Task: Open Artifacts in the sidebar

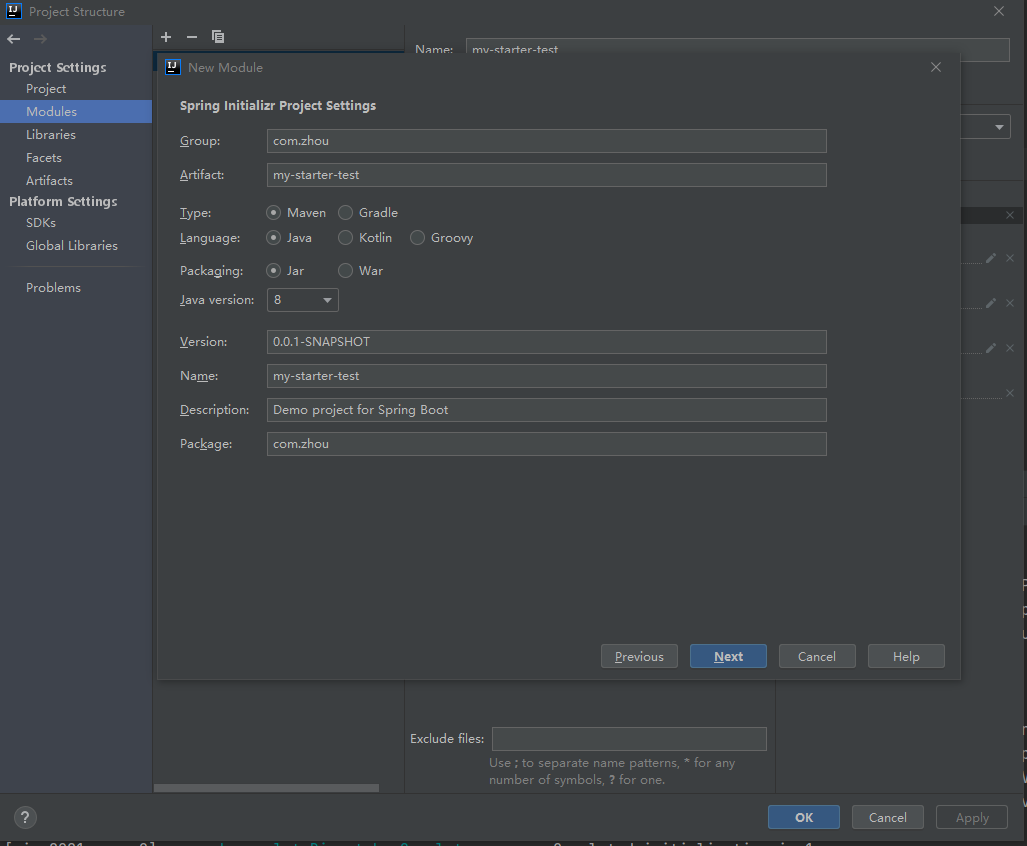Action: click(49, 180)
